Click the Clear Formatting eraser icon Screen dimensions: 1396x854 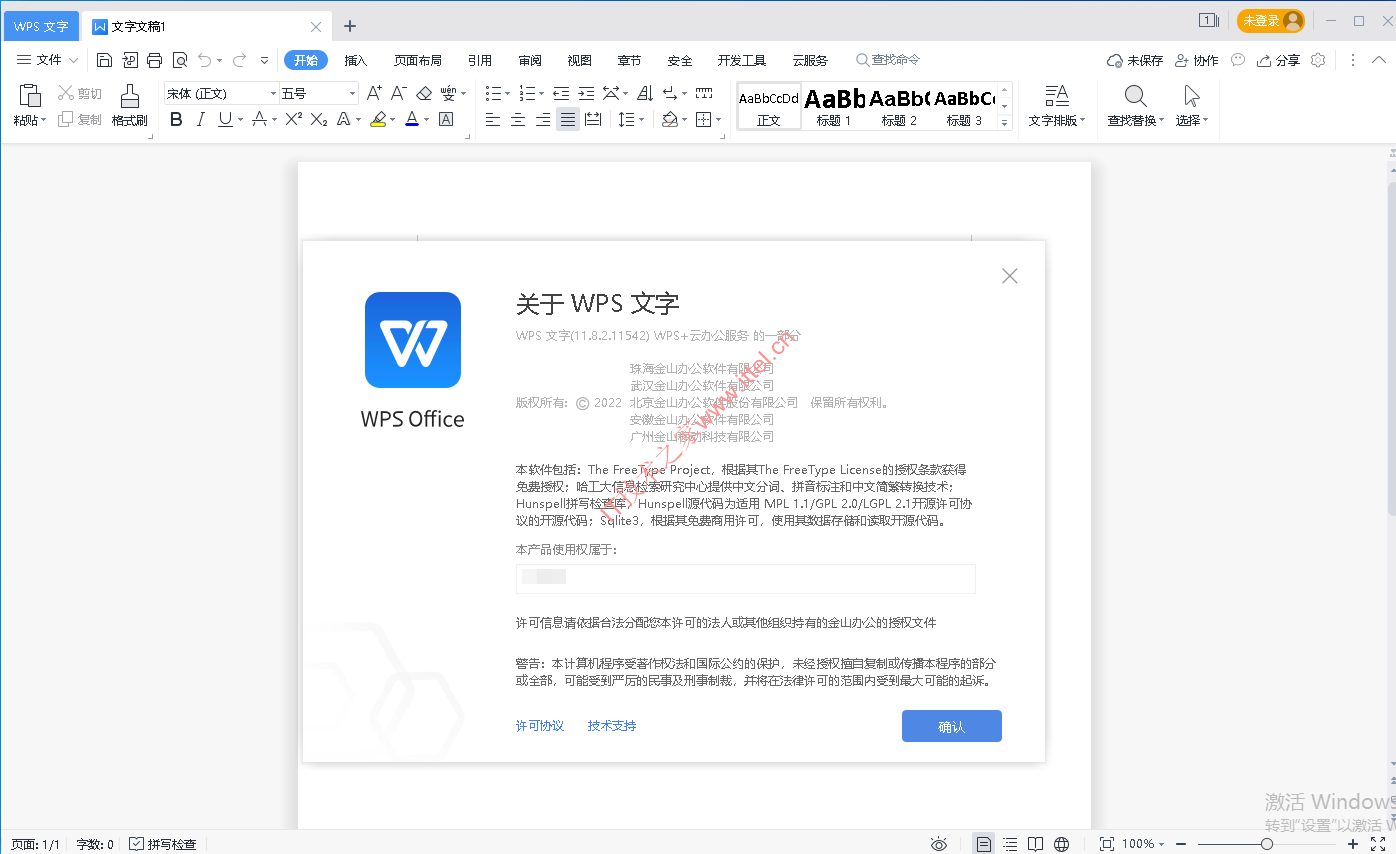423,93
